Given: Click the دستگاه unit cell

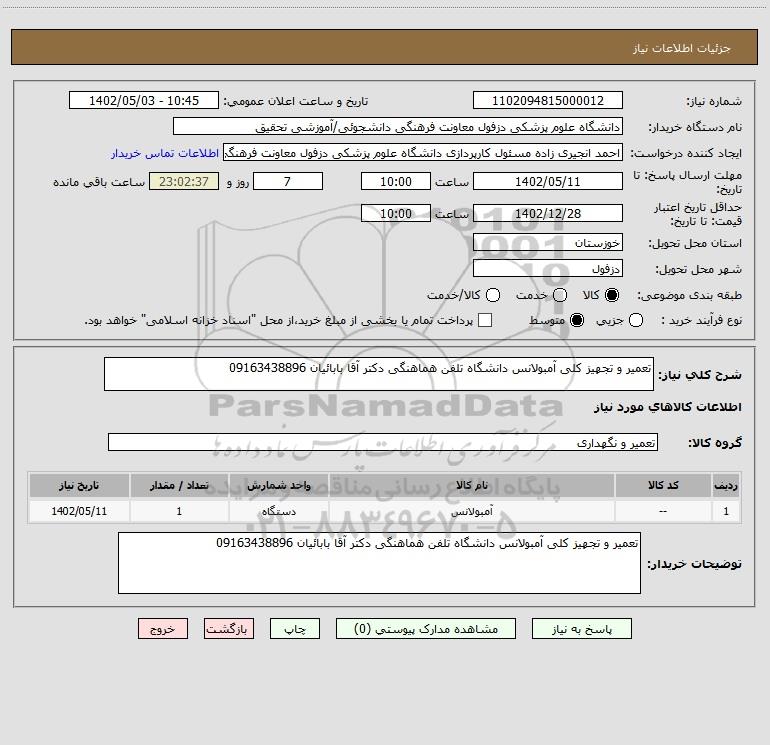Looking at the screenshot, I should tap(278, 511).
